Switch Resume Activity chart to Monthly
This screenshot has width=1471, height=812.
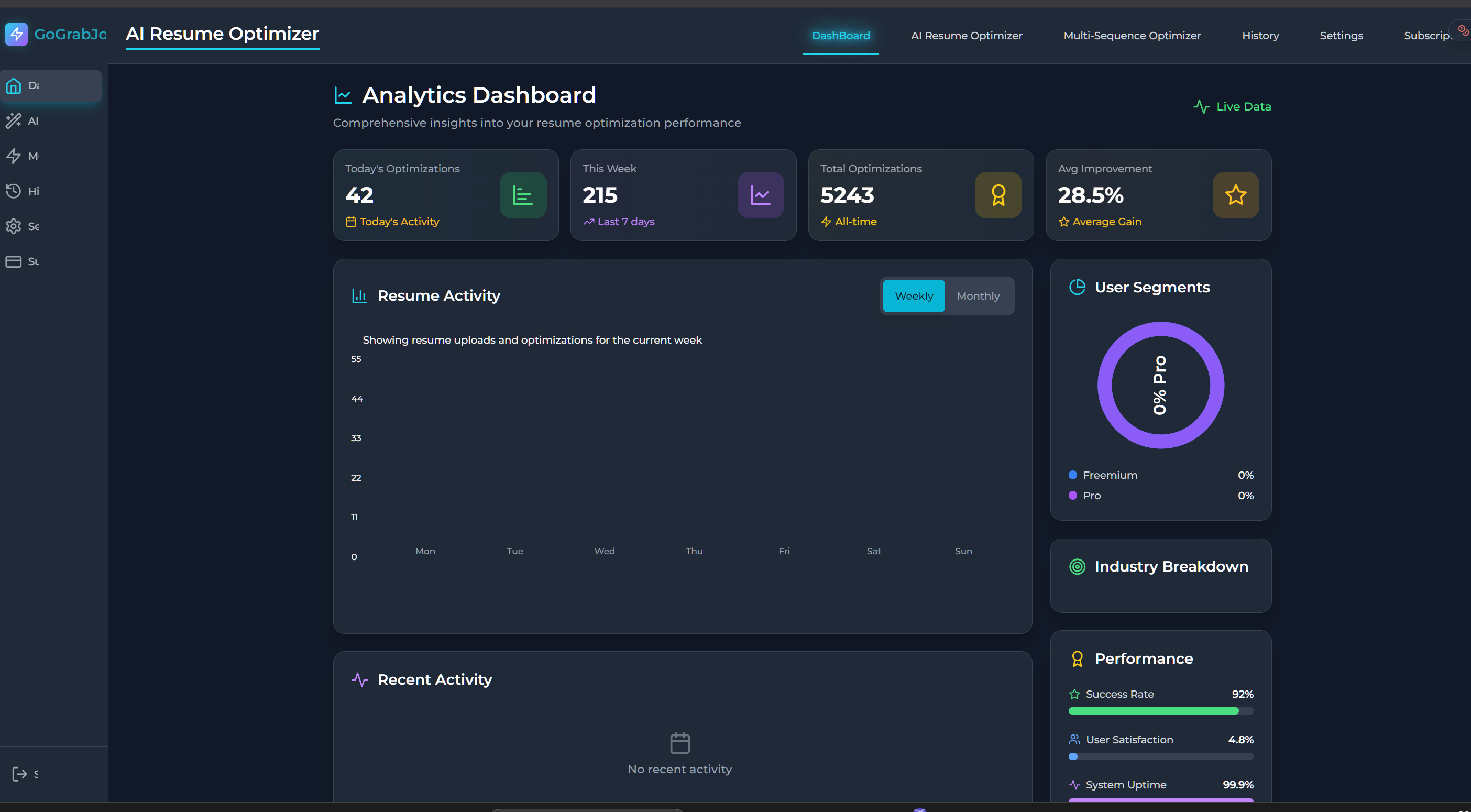tap(978, 296)
